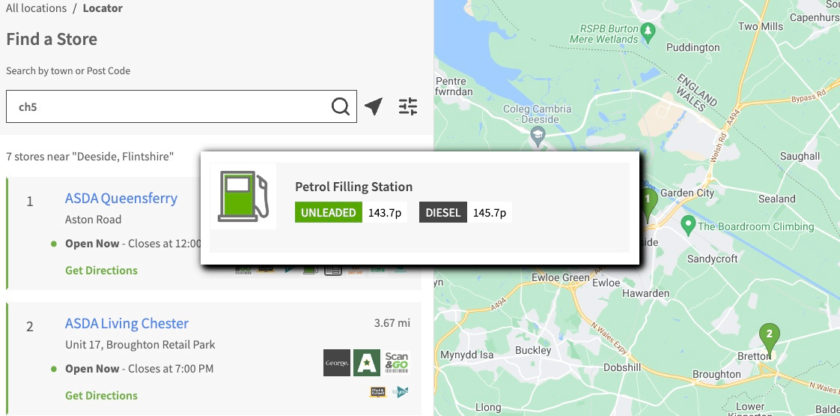Click the search magnifier icon in the search box
The image size is (840, 416).
pos(340,107)
